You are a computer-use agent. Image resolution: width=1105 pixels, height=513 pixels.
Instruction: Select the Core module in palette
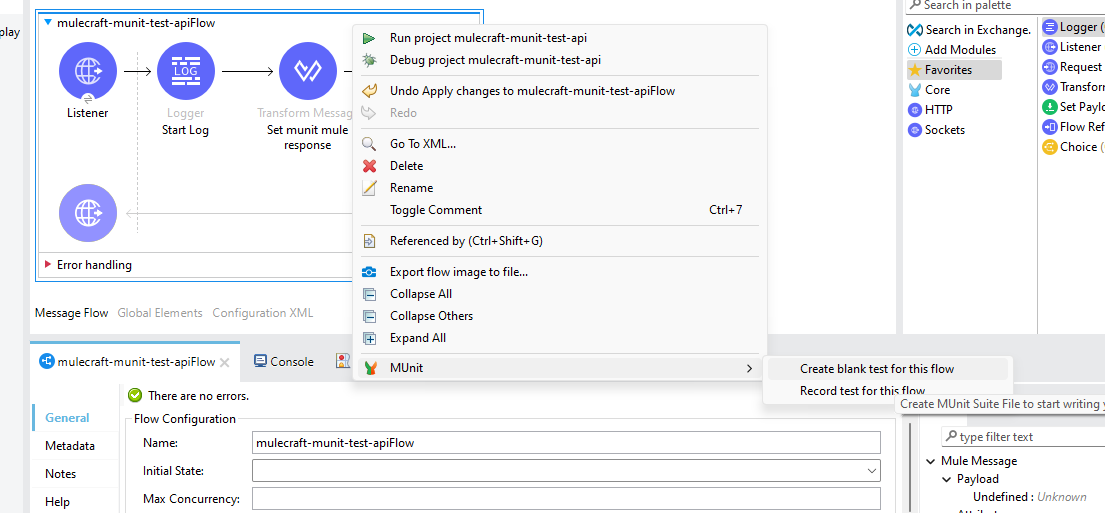coord(937,90)
